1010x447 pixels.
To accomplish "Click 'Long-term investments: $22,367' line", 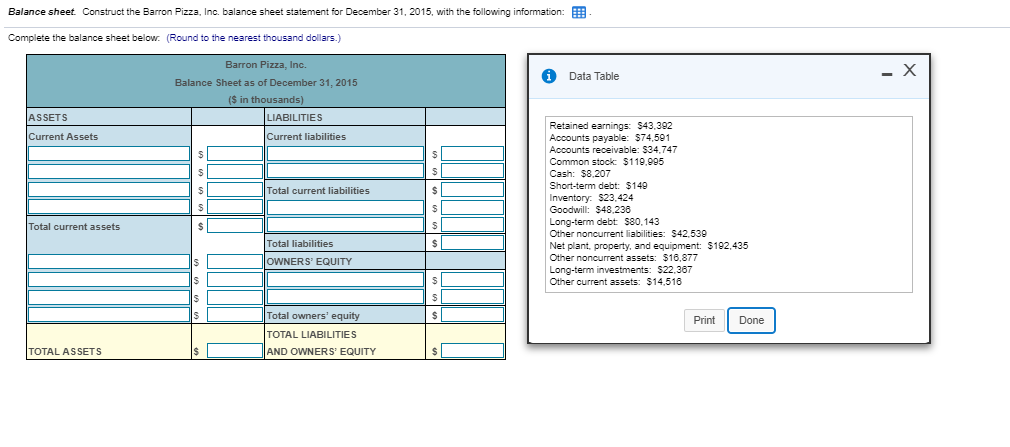I will click(x=621, y=269).
